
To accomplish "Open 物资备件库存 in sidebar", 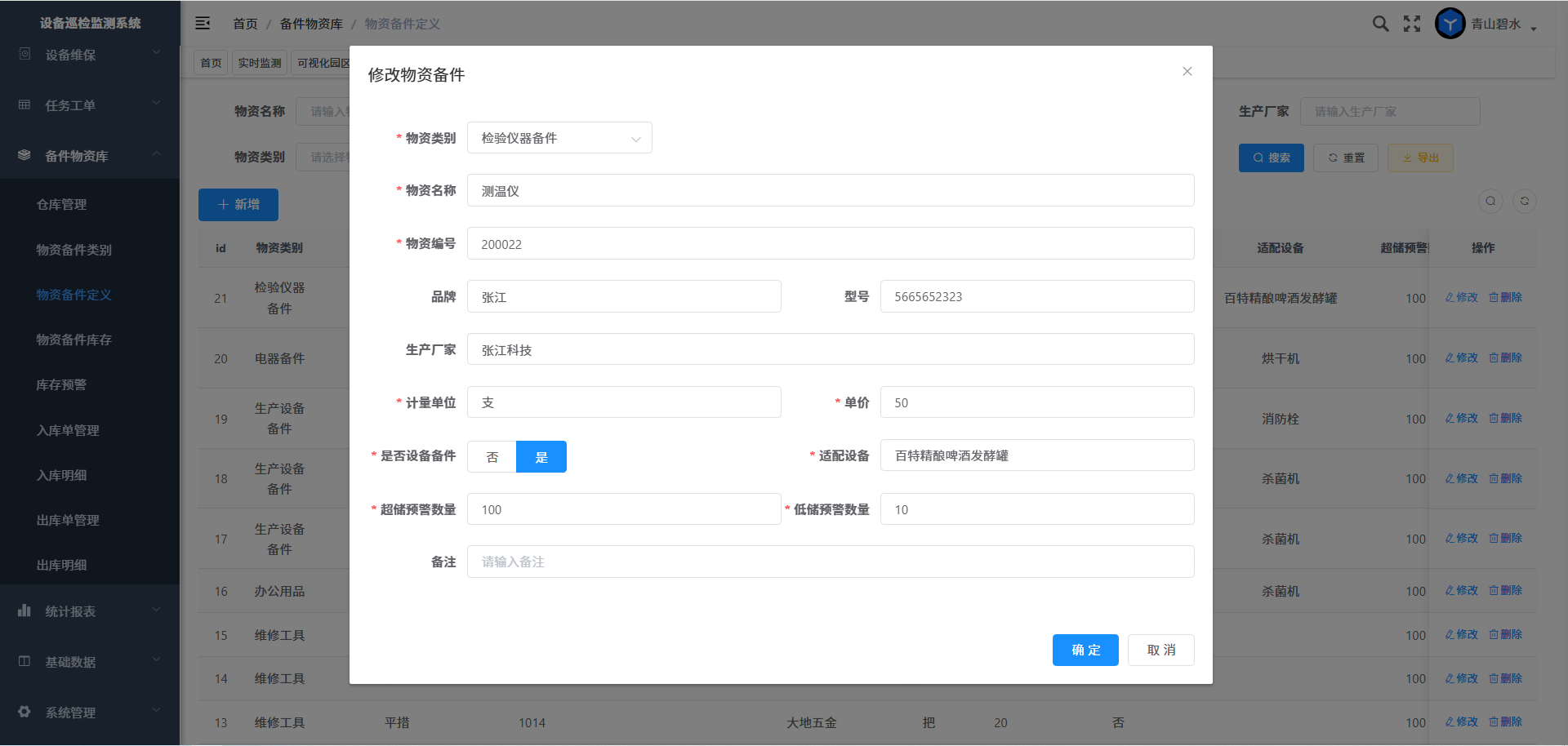I will click(x=73, y=340).
